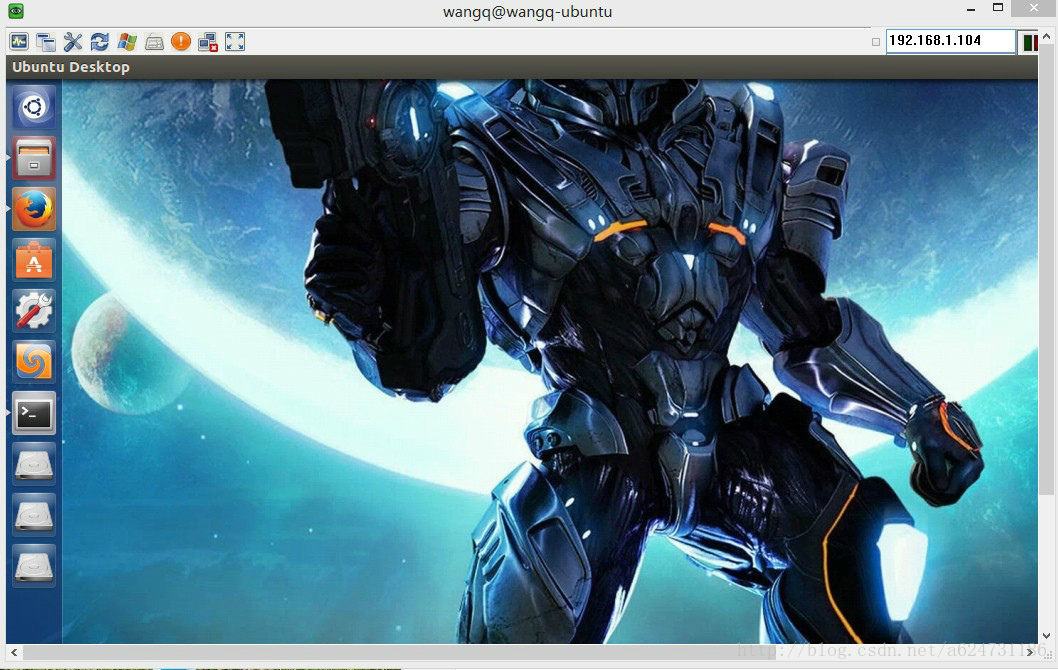Open the Ubuntu Dash launcher

(34, 107)
